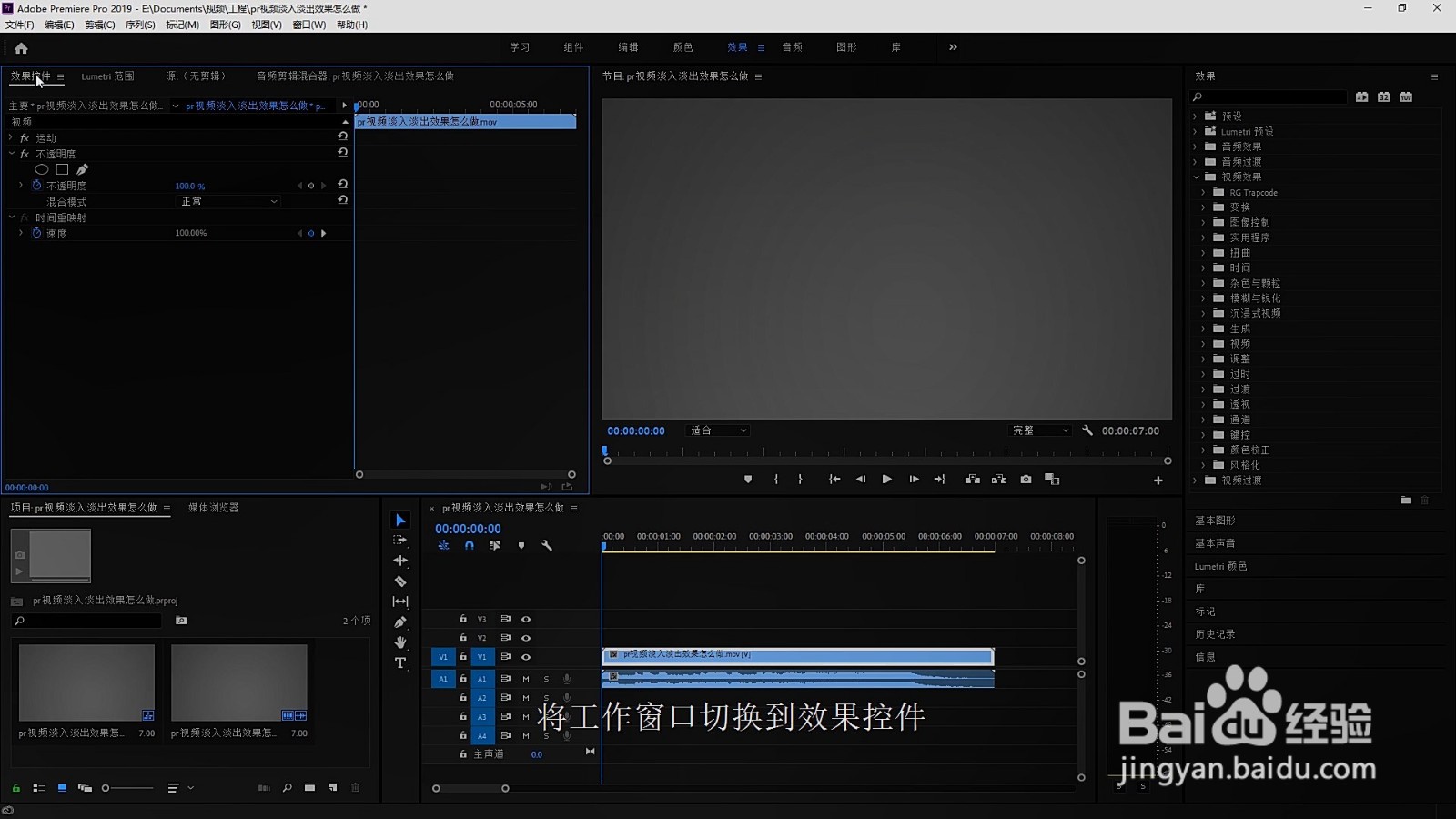Open the 文件(F) menu

[20, 25]
